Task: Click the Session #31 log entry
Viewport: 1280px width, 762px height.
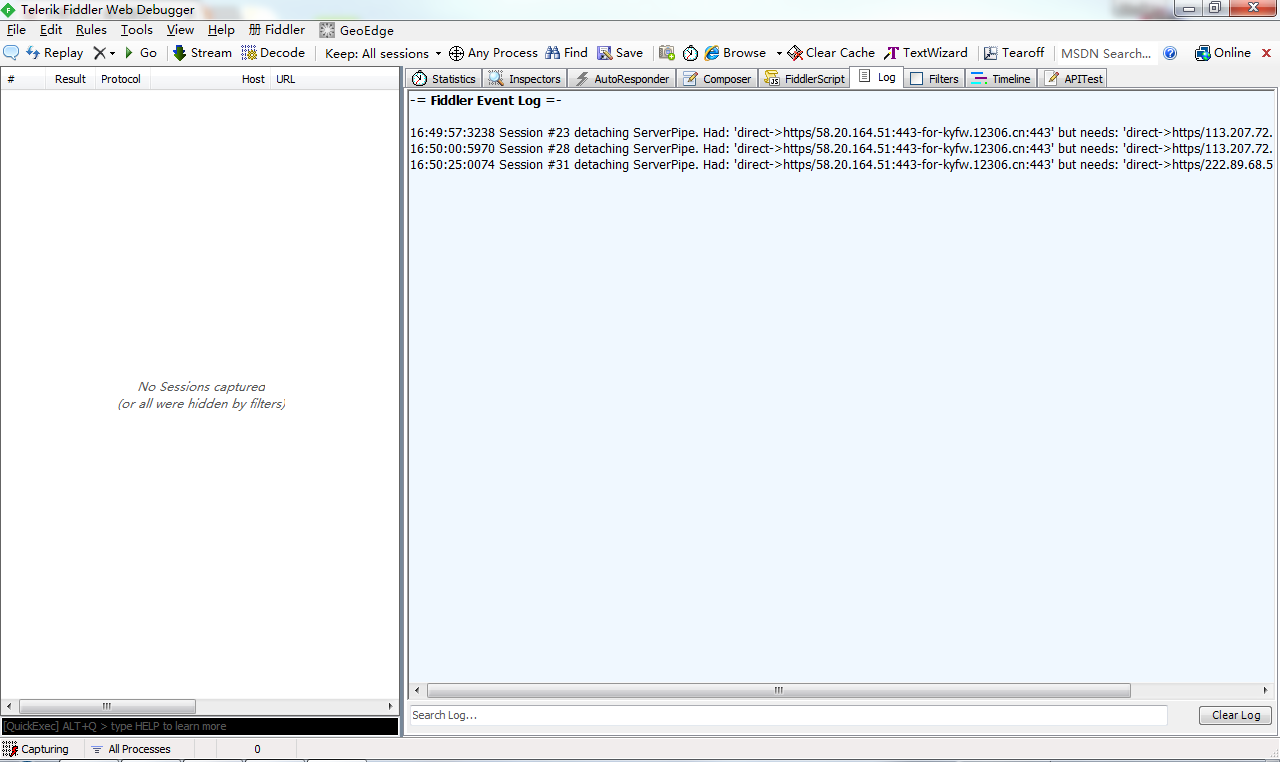Action: pyautogui.click(x=841, y=164)
